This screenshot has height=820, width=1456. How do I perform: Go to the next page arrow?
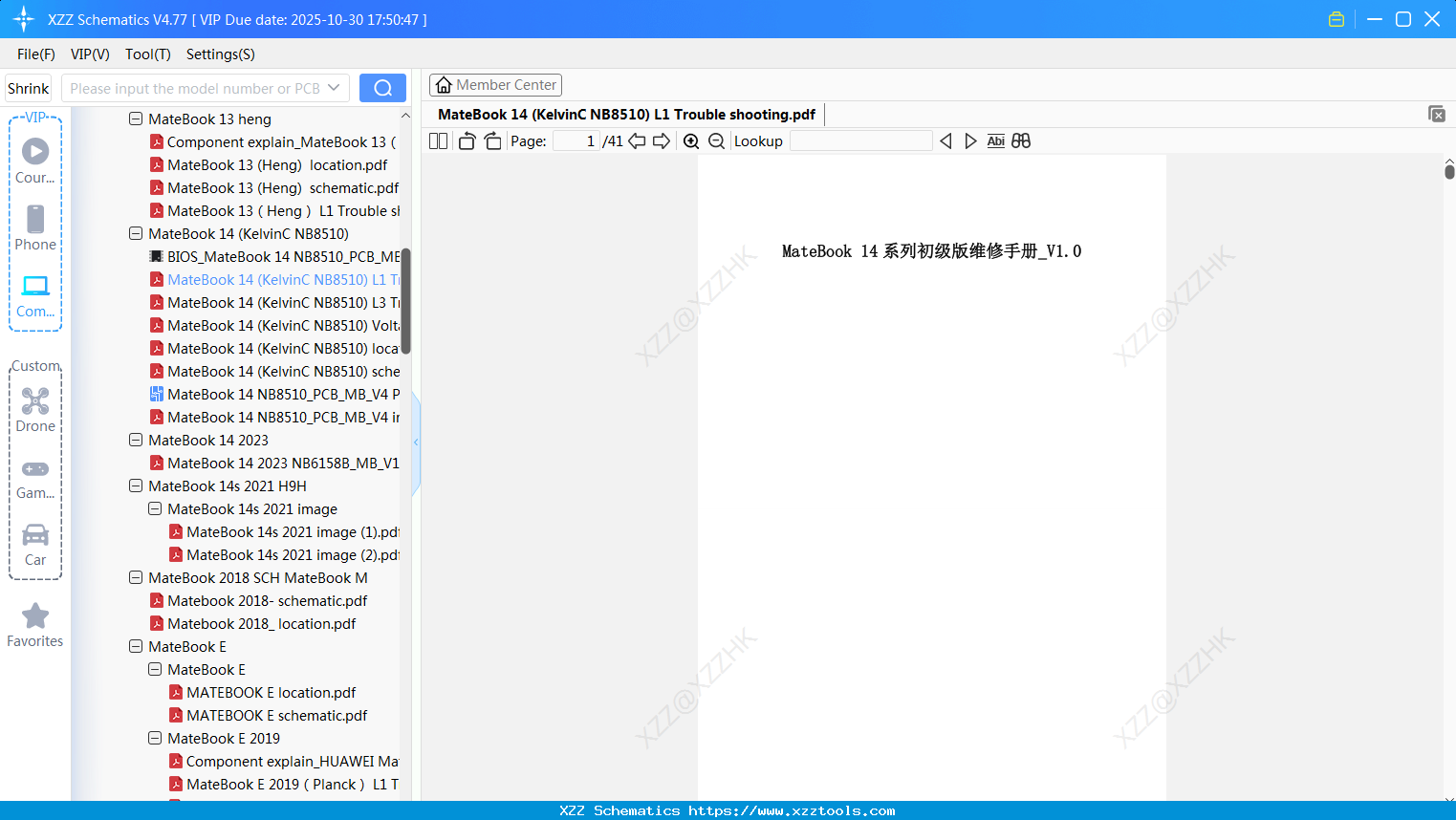tap(662, 141)
